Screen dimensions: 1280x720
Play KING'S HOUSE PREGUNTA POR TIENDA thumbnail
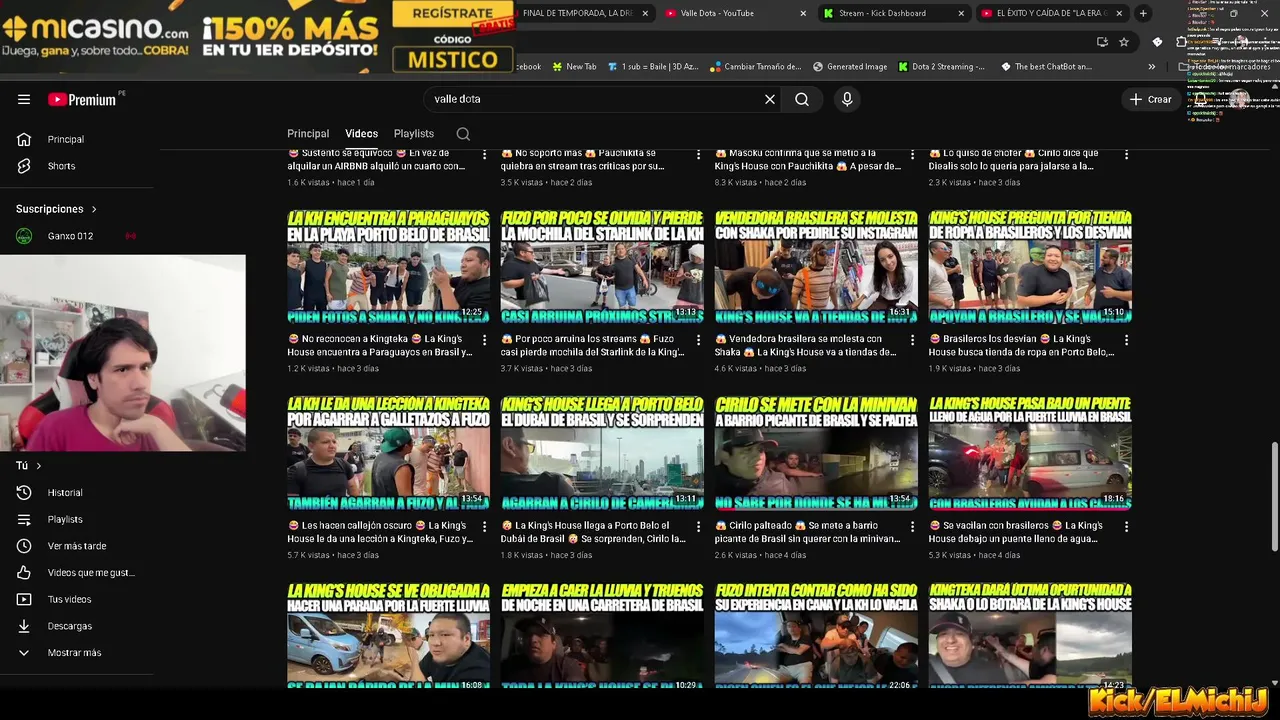(x=1030, y=267)
